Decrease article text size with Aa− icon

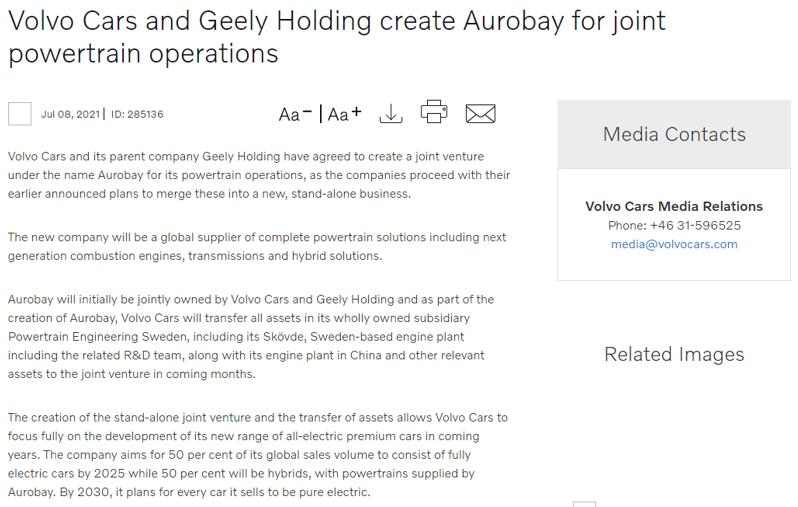pyautogui.click(x=295, y=114)
